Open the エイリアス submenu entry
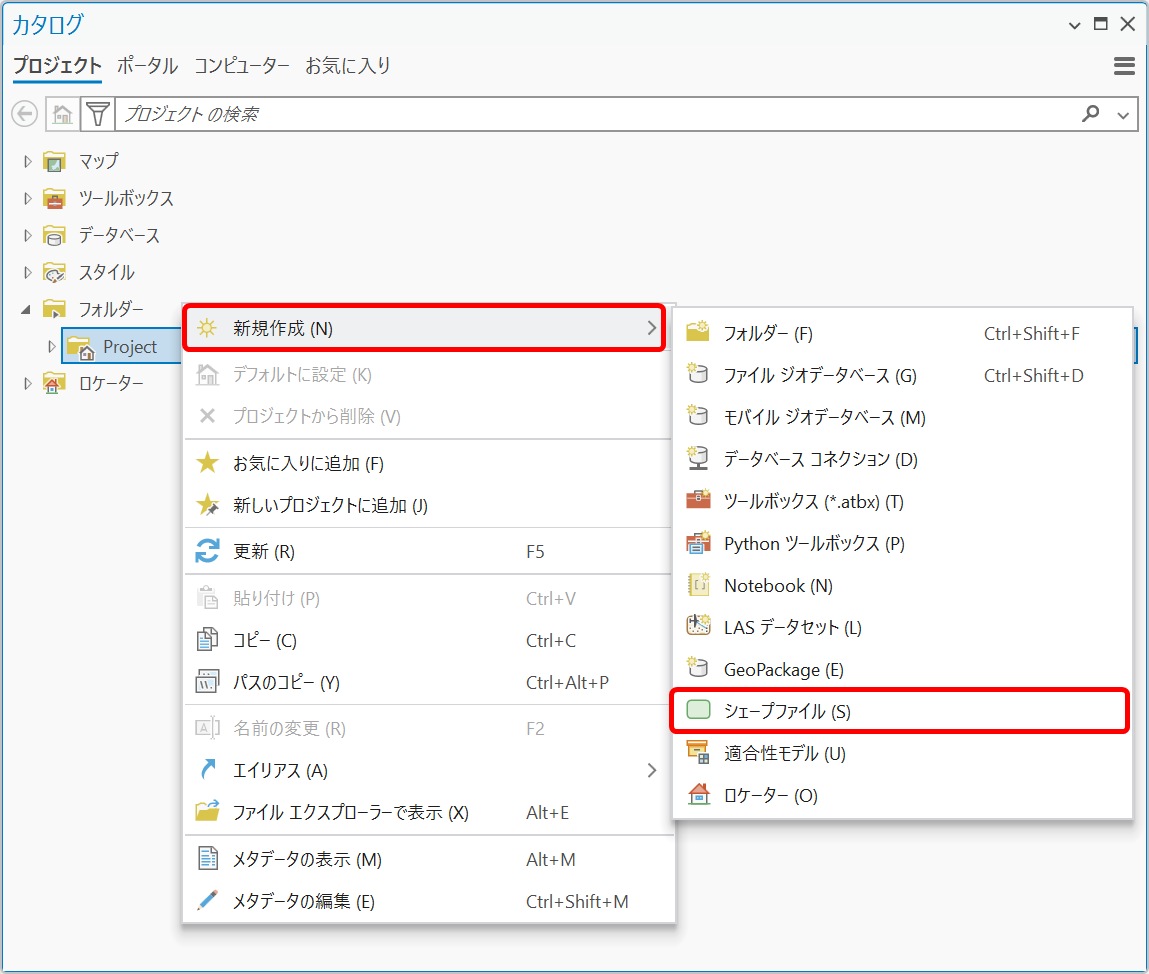The width and height of the screenshot is (1149, 974). pos(280,770)
